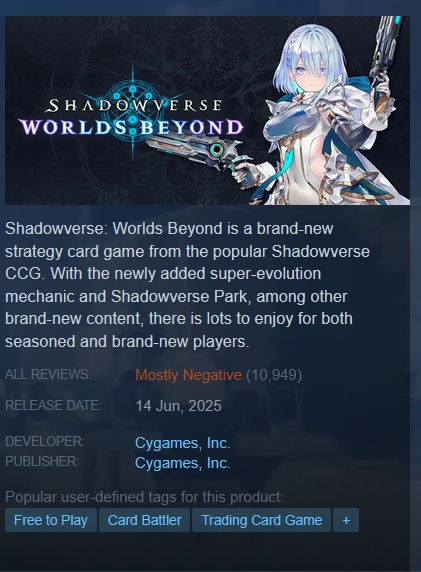
Task: Open the publisher's Cygames, Inc. link
Action: tap(182, 463)
